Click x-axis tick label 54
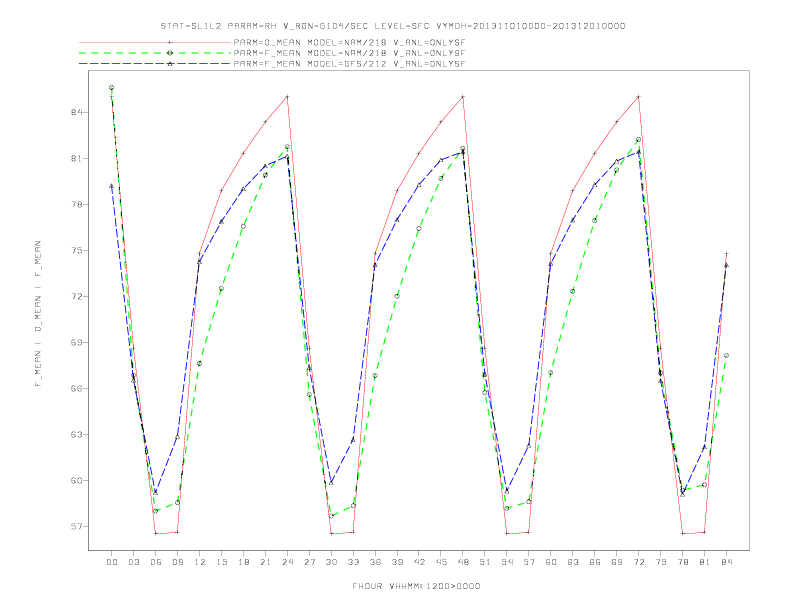The width and height of the screenshot is (792, 612). click(507, 562)
